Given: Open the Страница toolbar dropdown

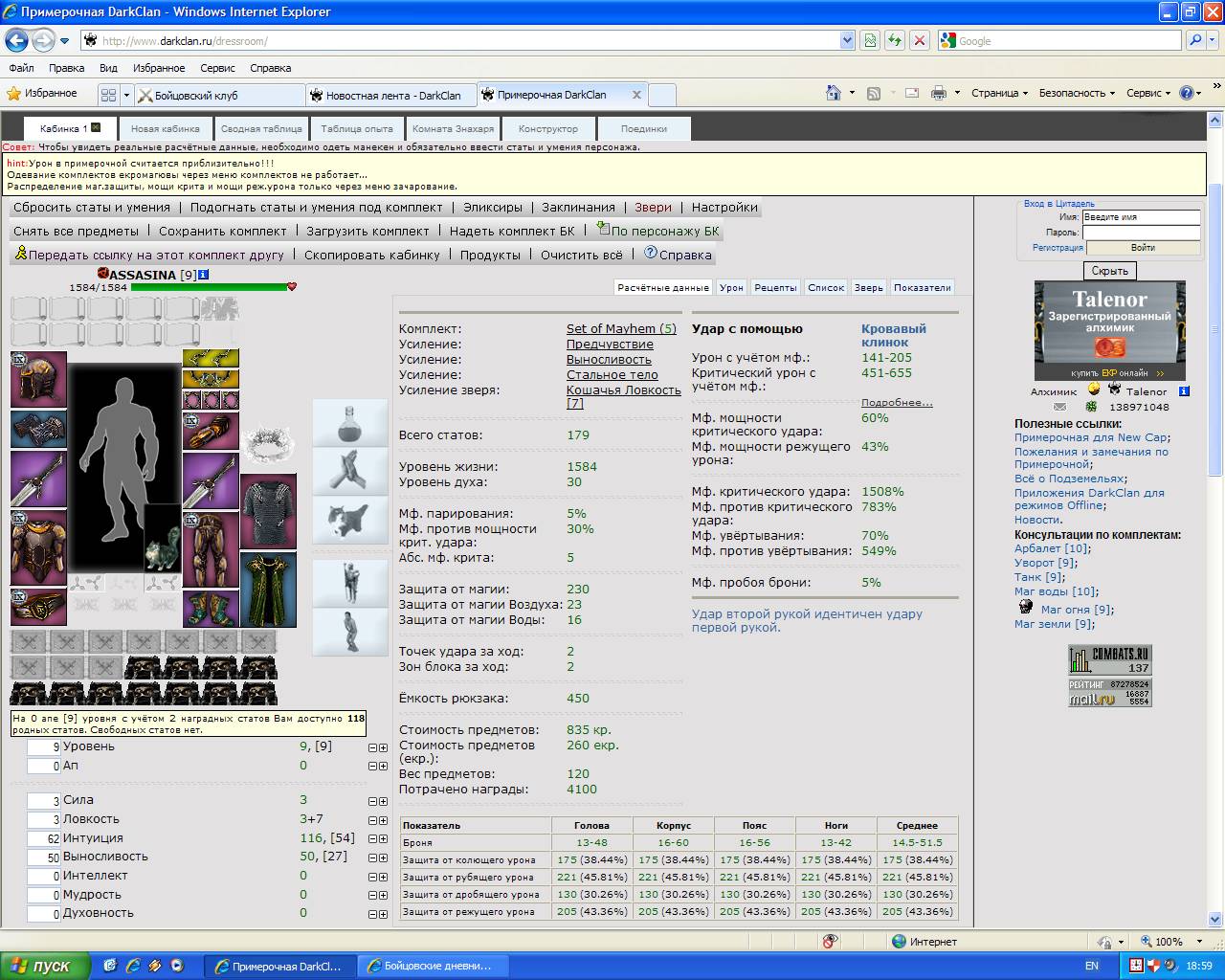Looking at the screenshot, I should [x=999, y=93].
